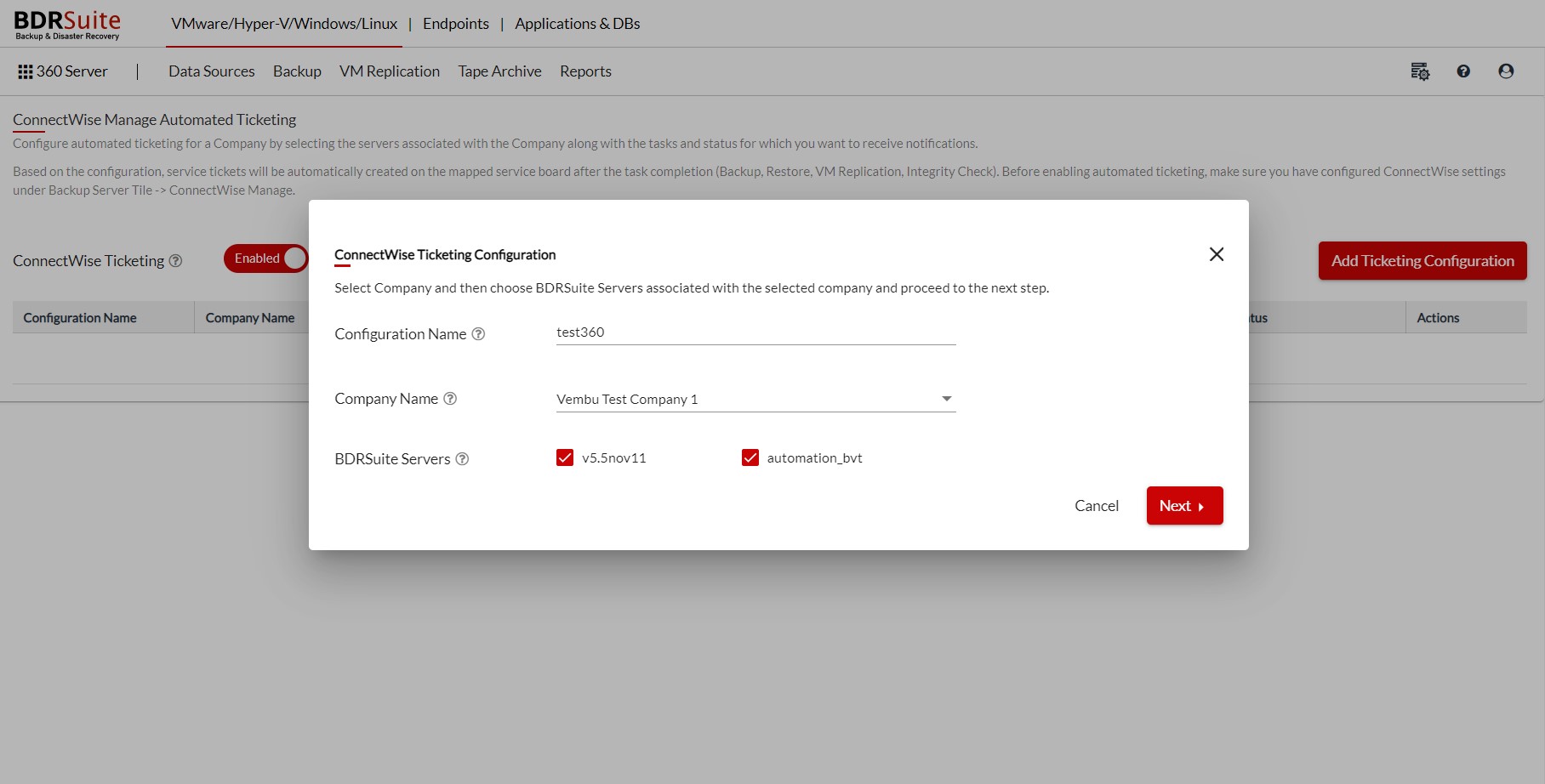Open the 360 Server grid menu icon
Viewport: 1545px width, 784px height.
26,72
